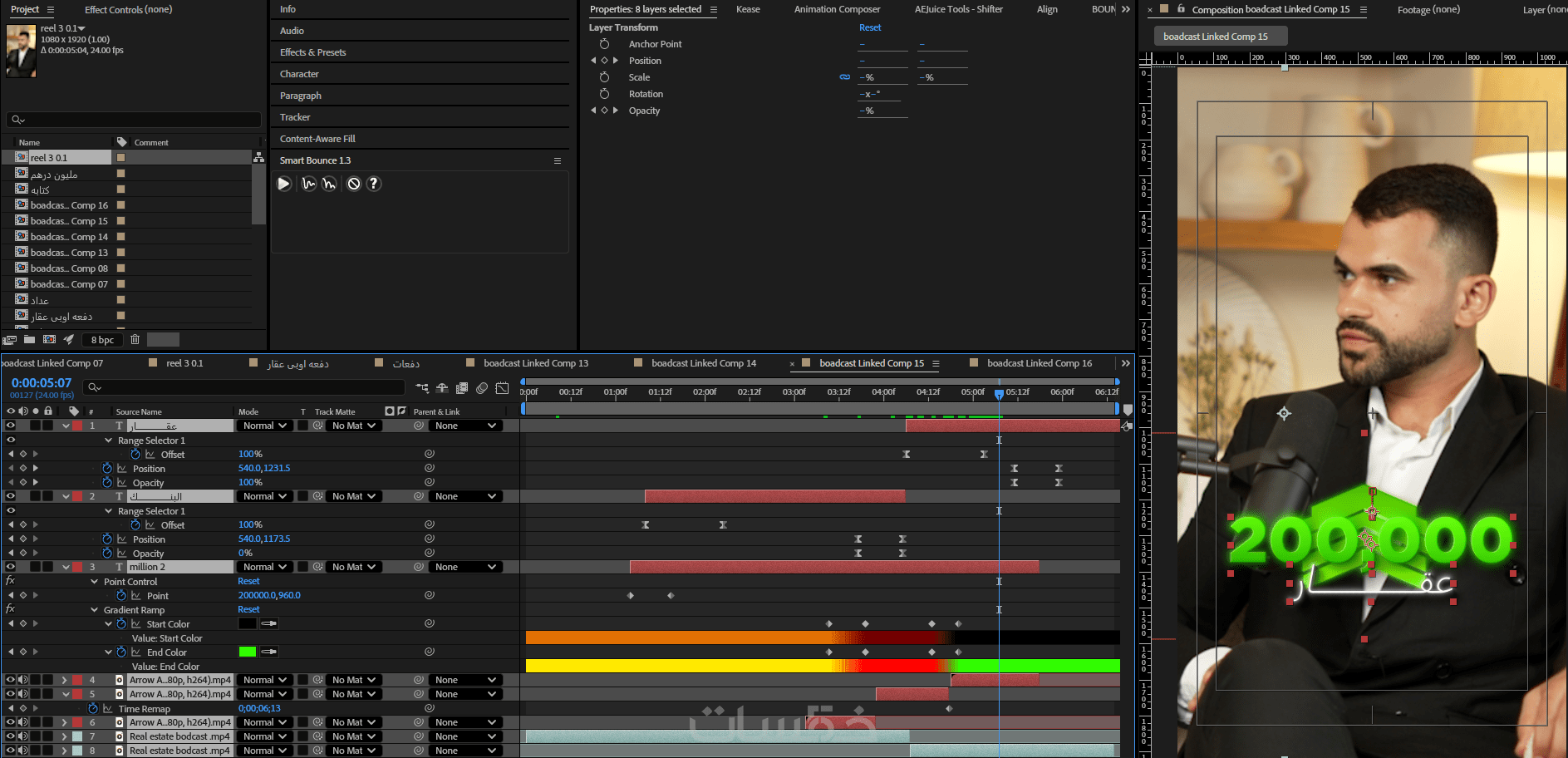The image size is (1568, 758).
Task: Collapse layer 1 Range Selector 1 group
Action: point(108,441)
